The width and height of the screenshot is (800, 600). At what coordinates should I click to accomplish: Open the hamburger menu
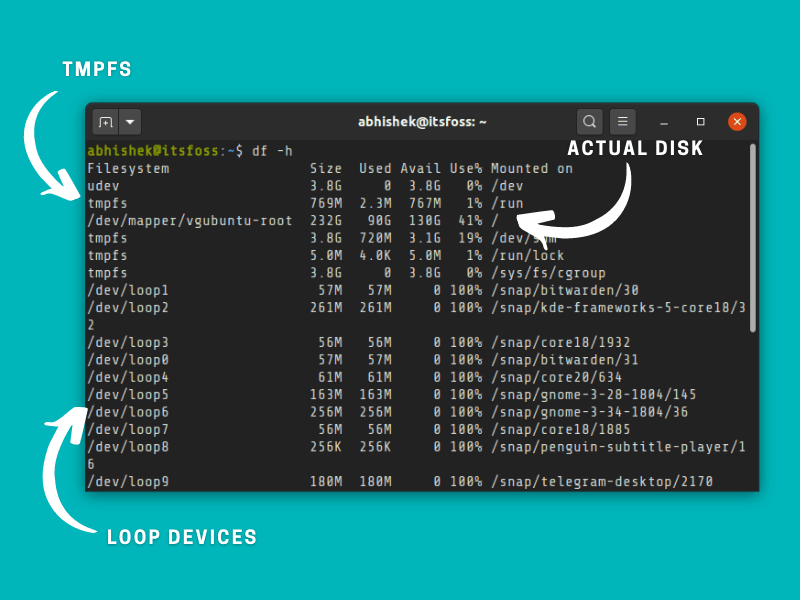(x=622, y=122)
